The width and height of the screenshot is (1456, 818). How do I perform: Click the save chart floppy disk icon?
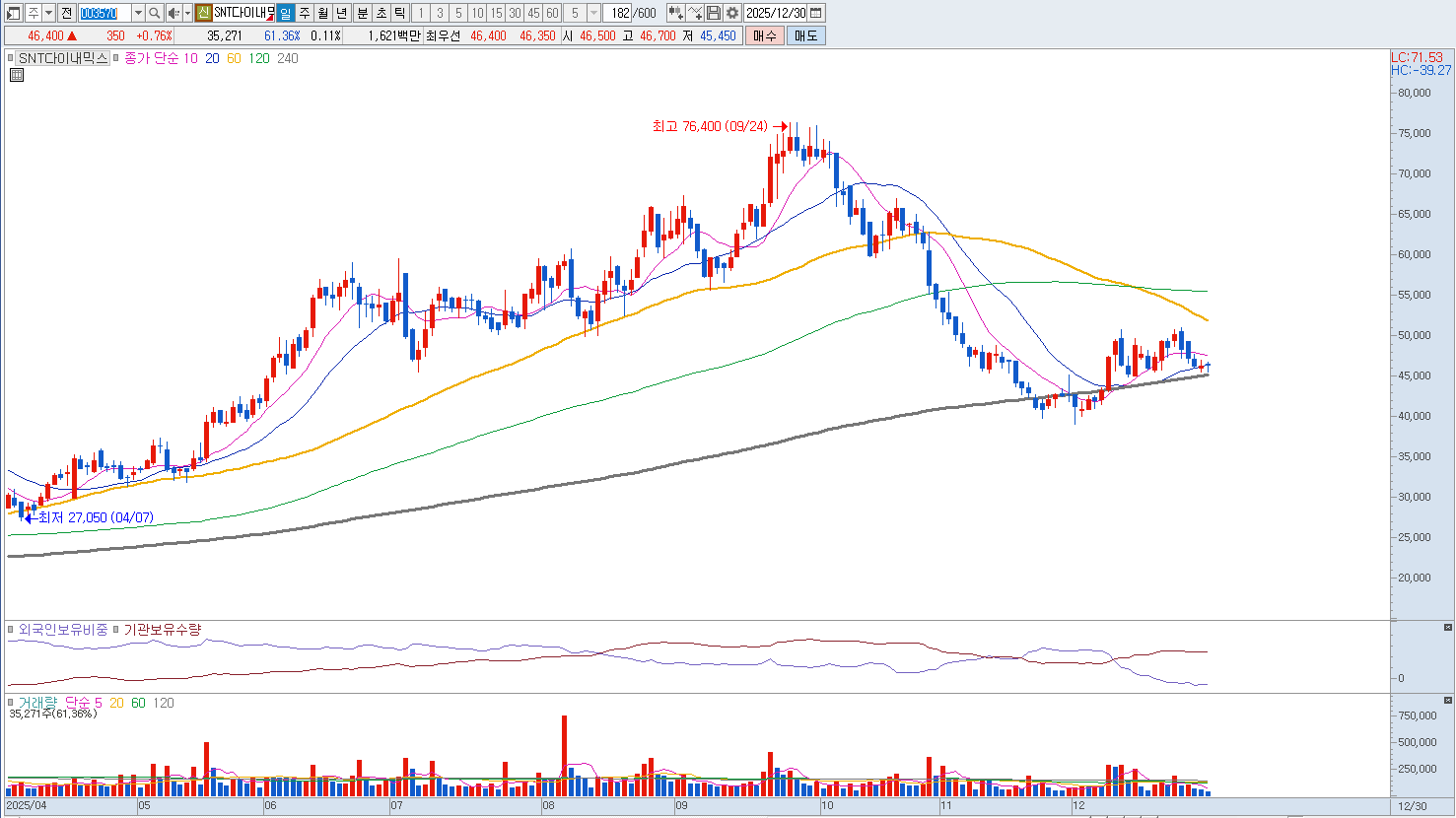click(x=714, y=13)
